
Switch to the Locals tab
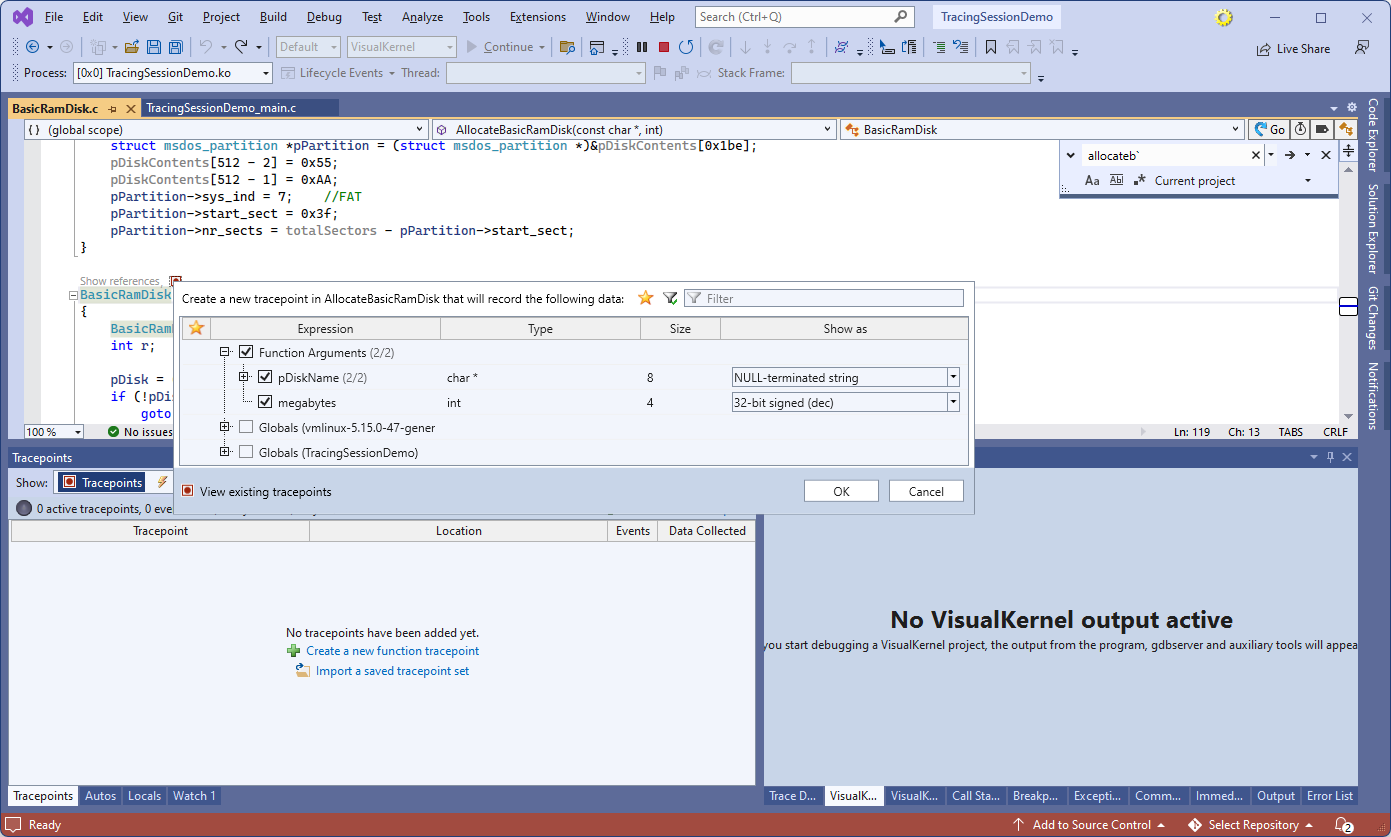pyautogui.click(x=144, y=796)
